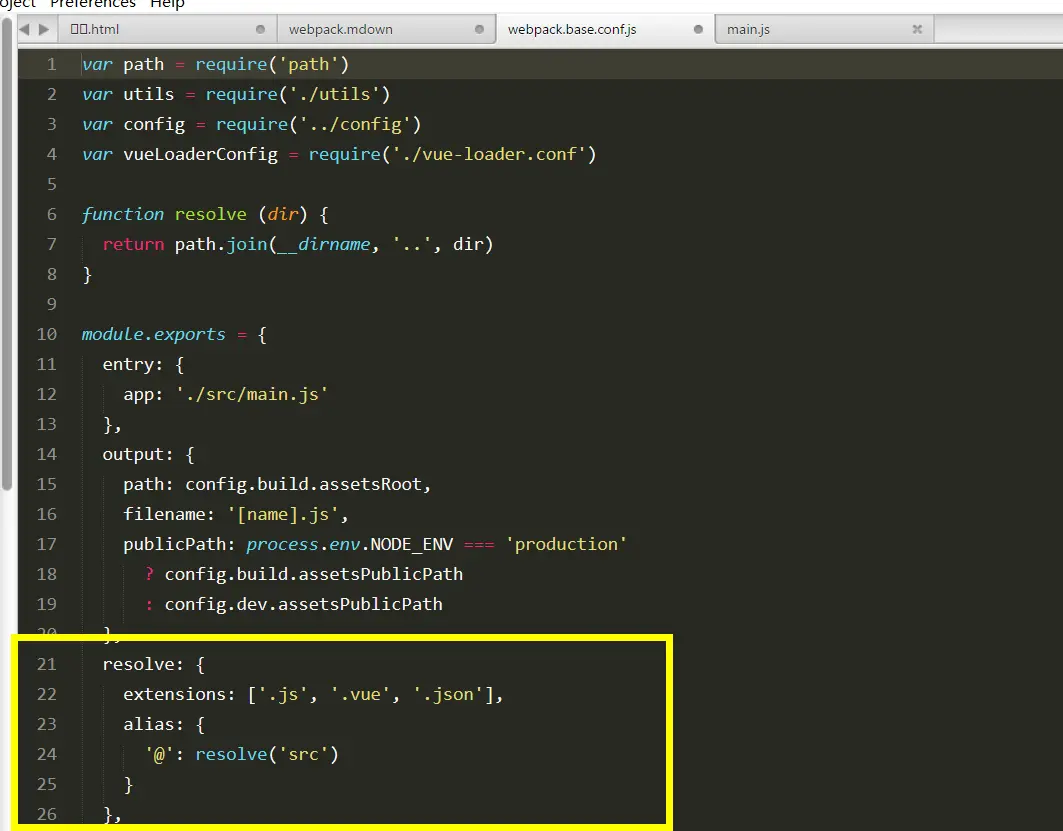Go to next tab using right arrow
This screenshot has height=831, width=1063.
[x=44, y=29]
